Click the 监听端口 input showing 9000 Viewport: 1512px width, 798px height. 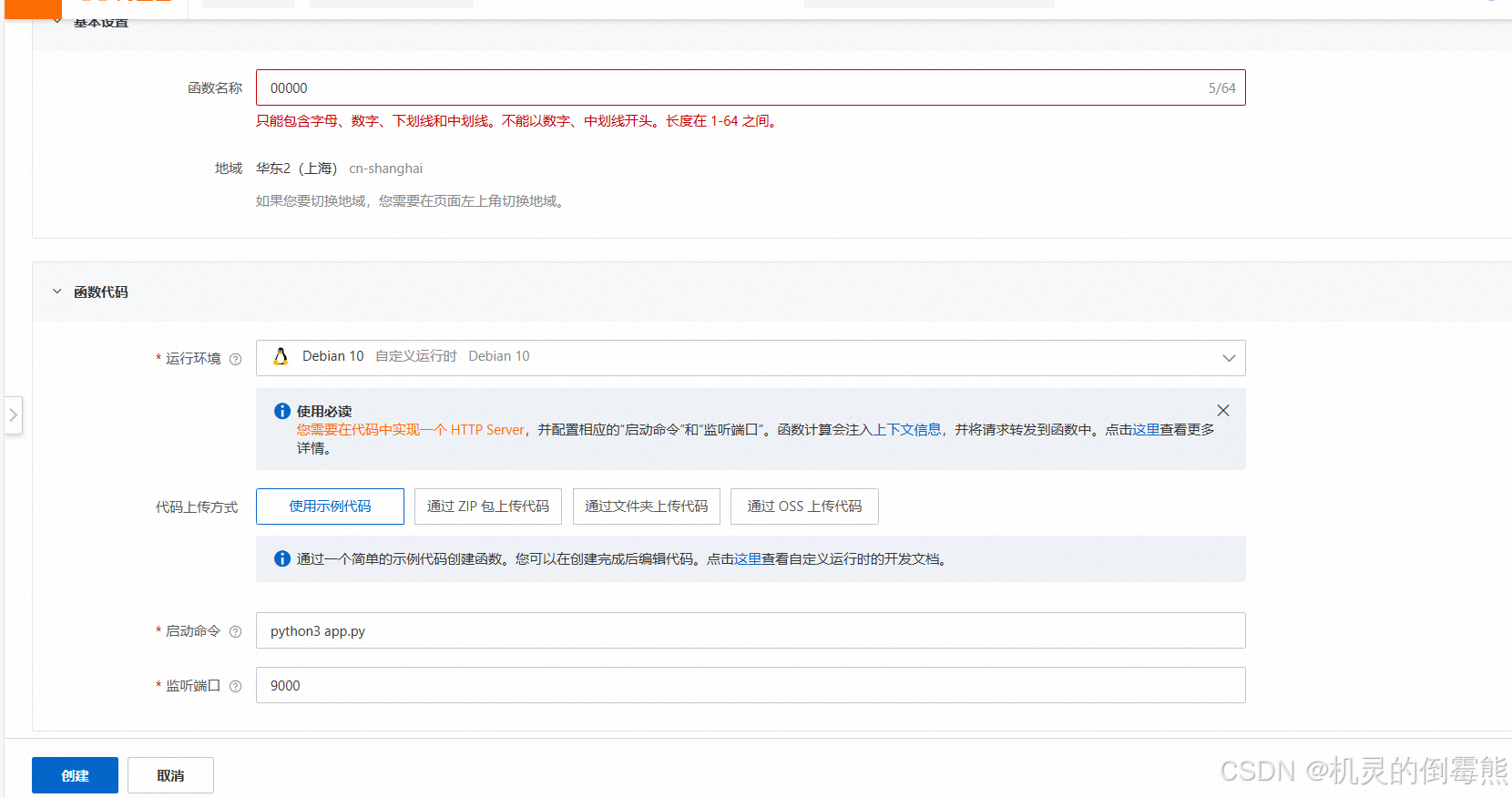[751, 685]
